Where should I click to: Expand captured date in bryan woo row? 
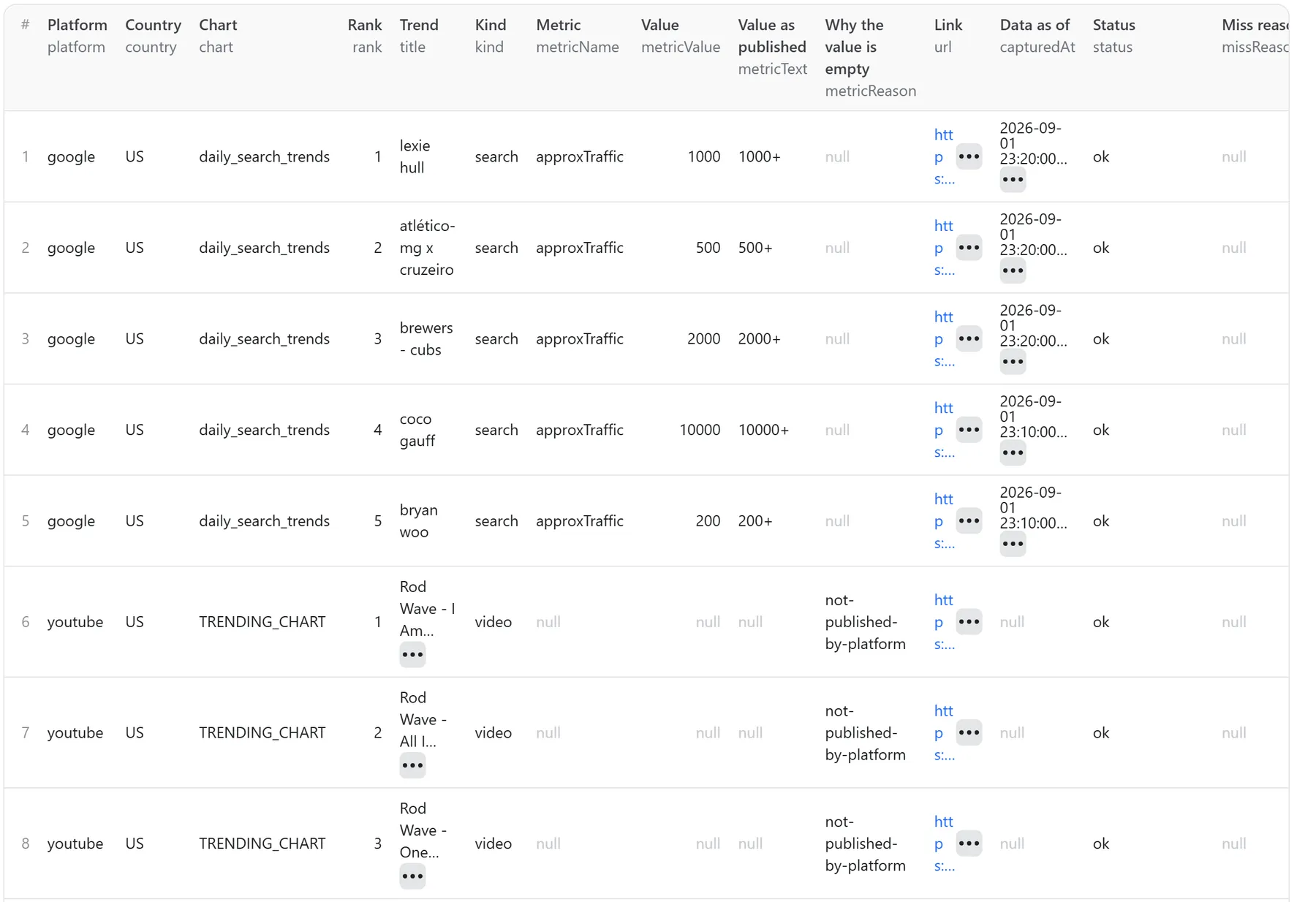click(1013, 544)
